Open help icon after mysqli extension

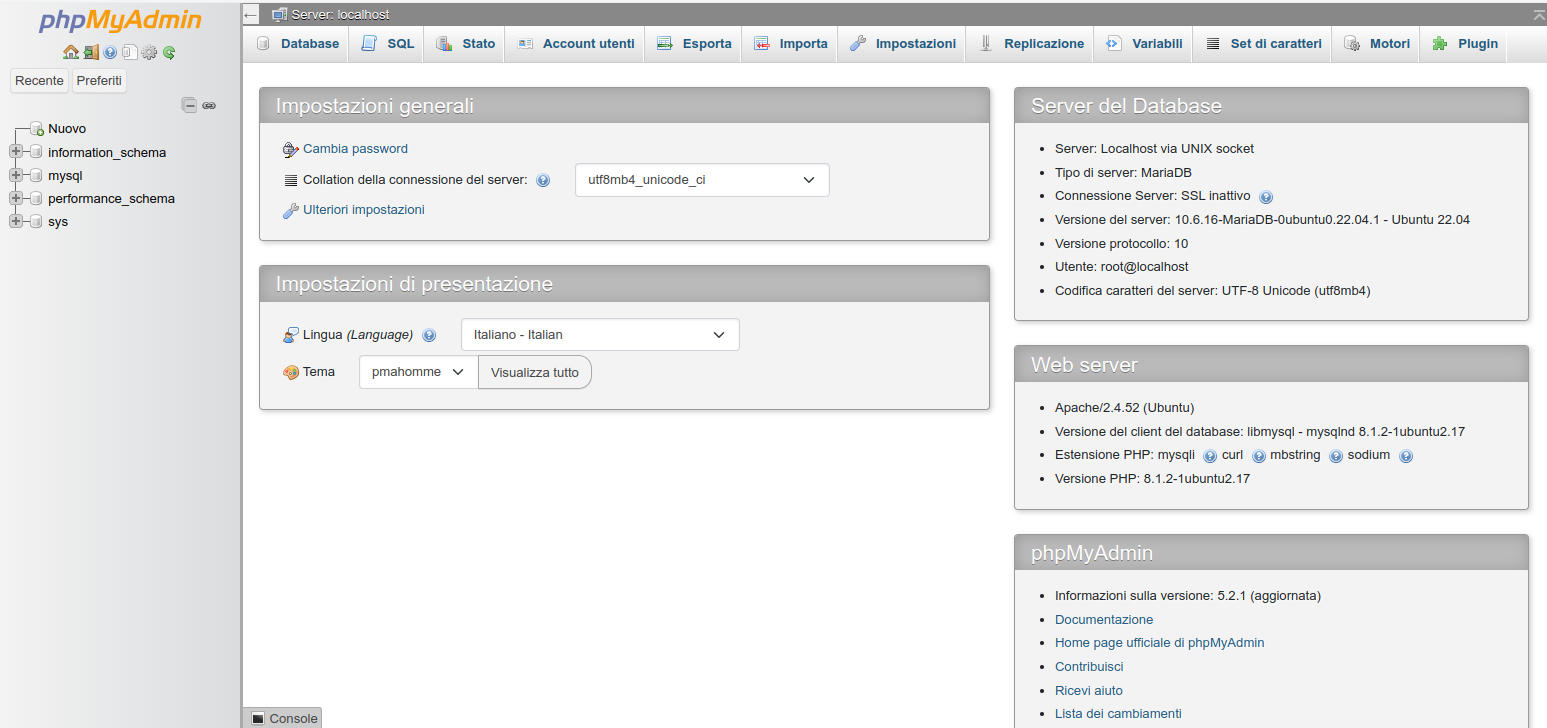pyautogui.click(x=1210, y=456)
